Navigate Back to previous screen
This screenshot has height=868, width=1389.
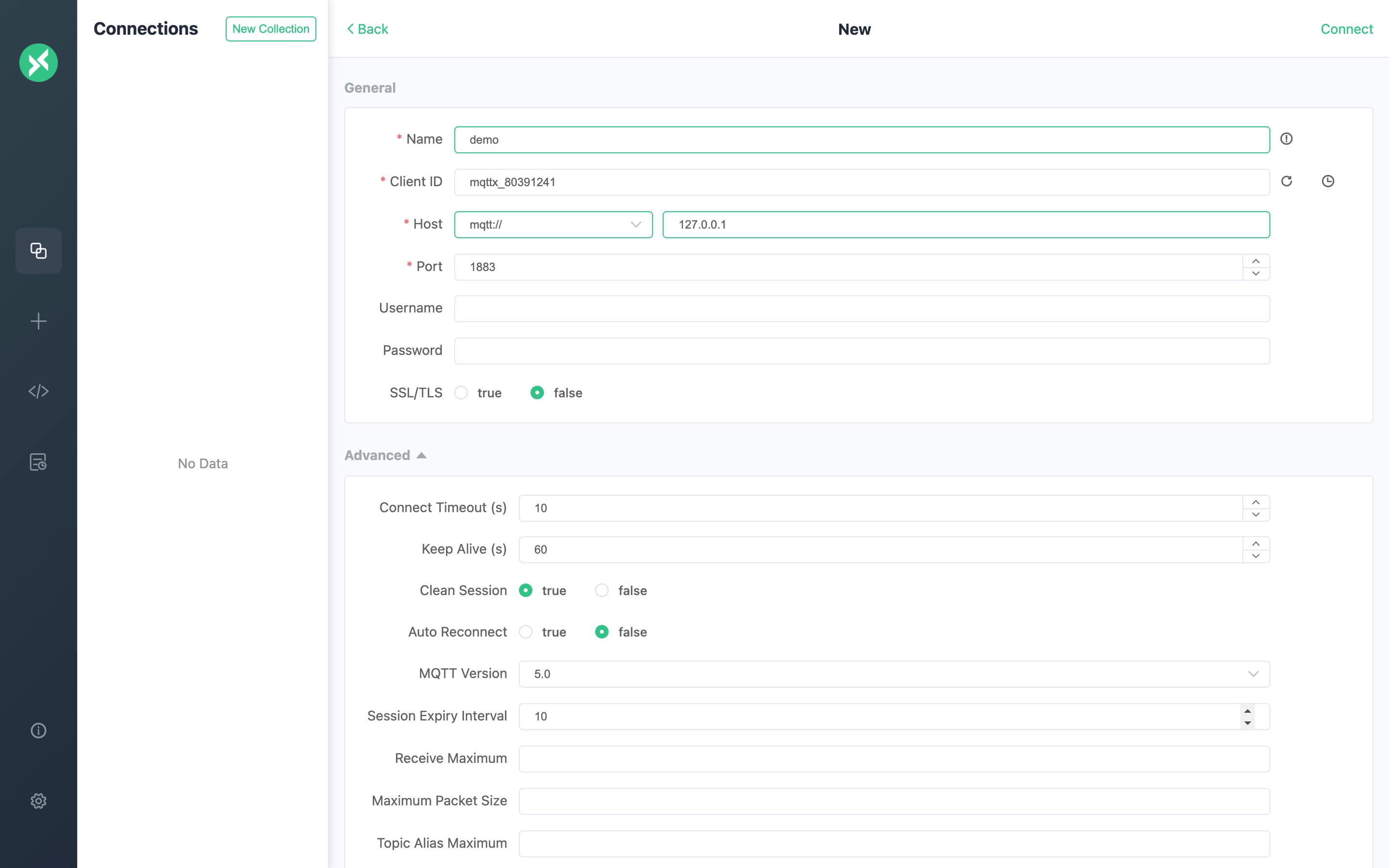(x=366, y=29)
